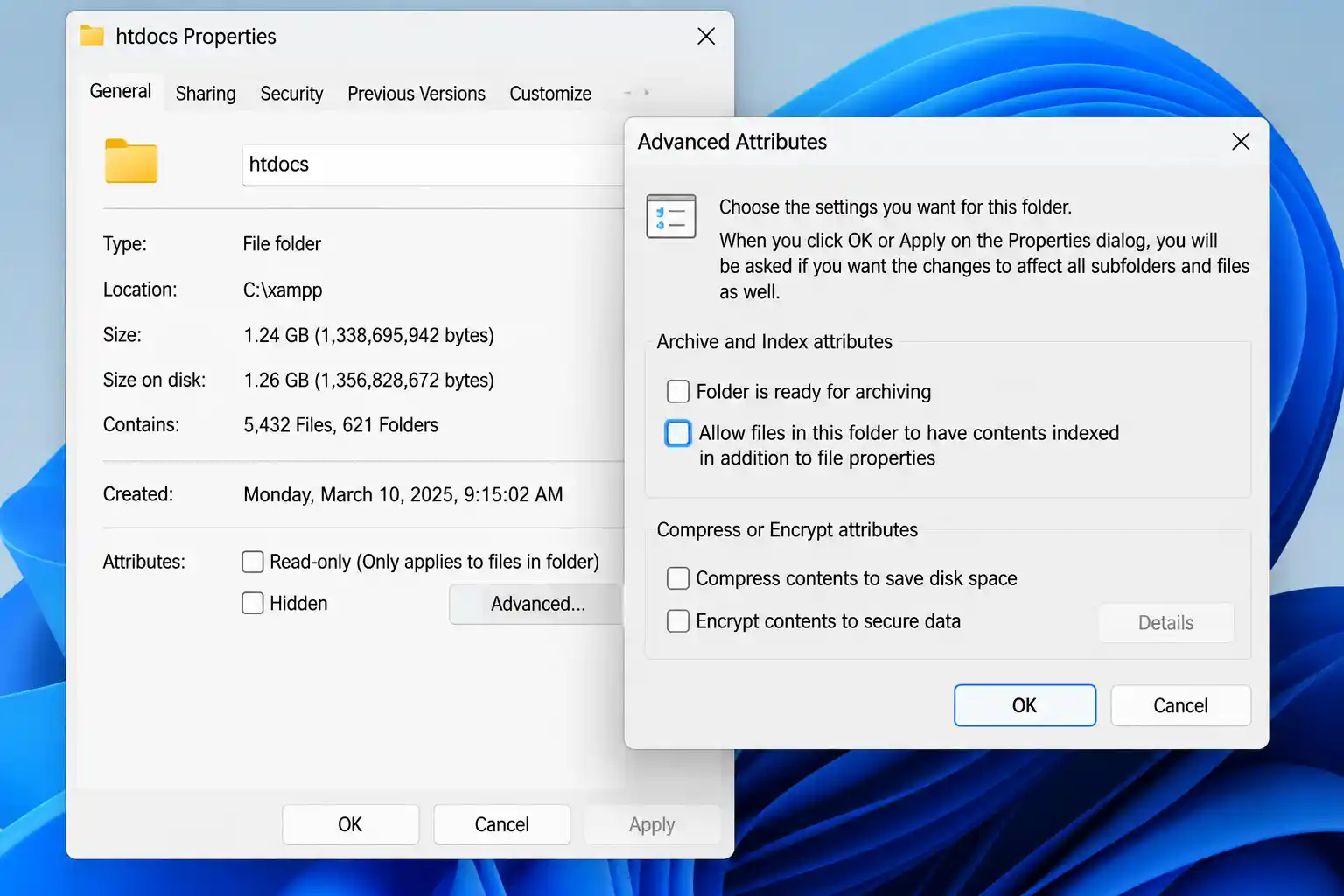This screenshot has height=896, width=1344.
Task: Check Compress contents to save disk space
Action: [x=678, y=578]
